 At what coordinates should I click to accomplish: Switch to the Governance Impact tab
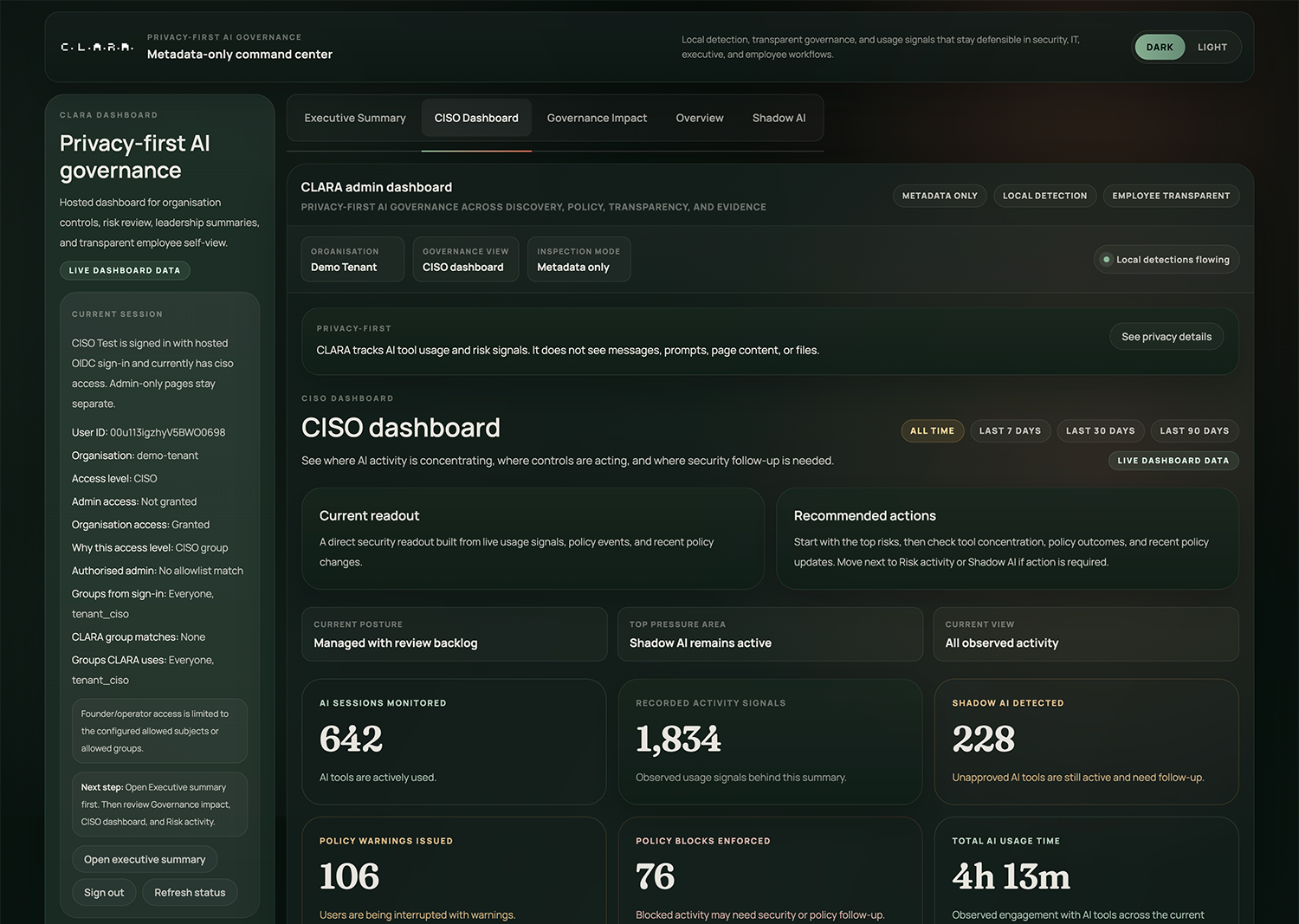(596, 117)
